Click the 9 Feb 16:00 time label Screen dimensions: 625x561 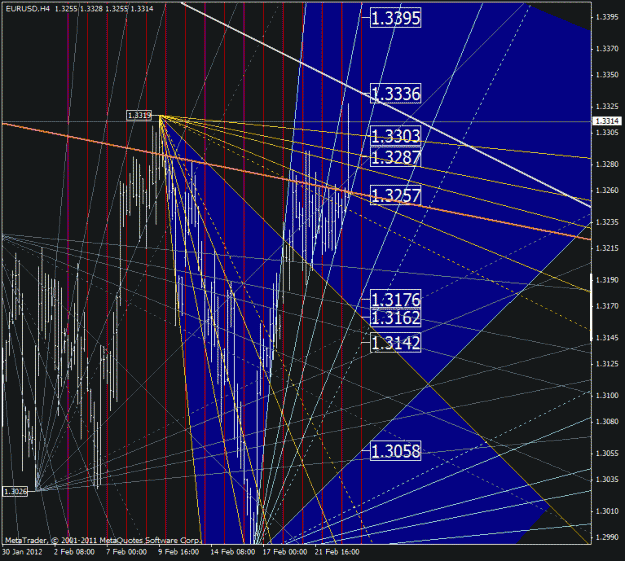[x=179, y=552]
